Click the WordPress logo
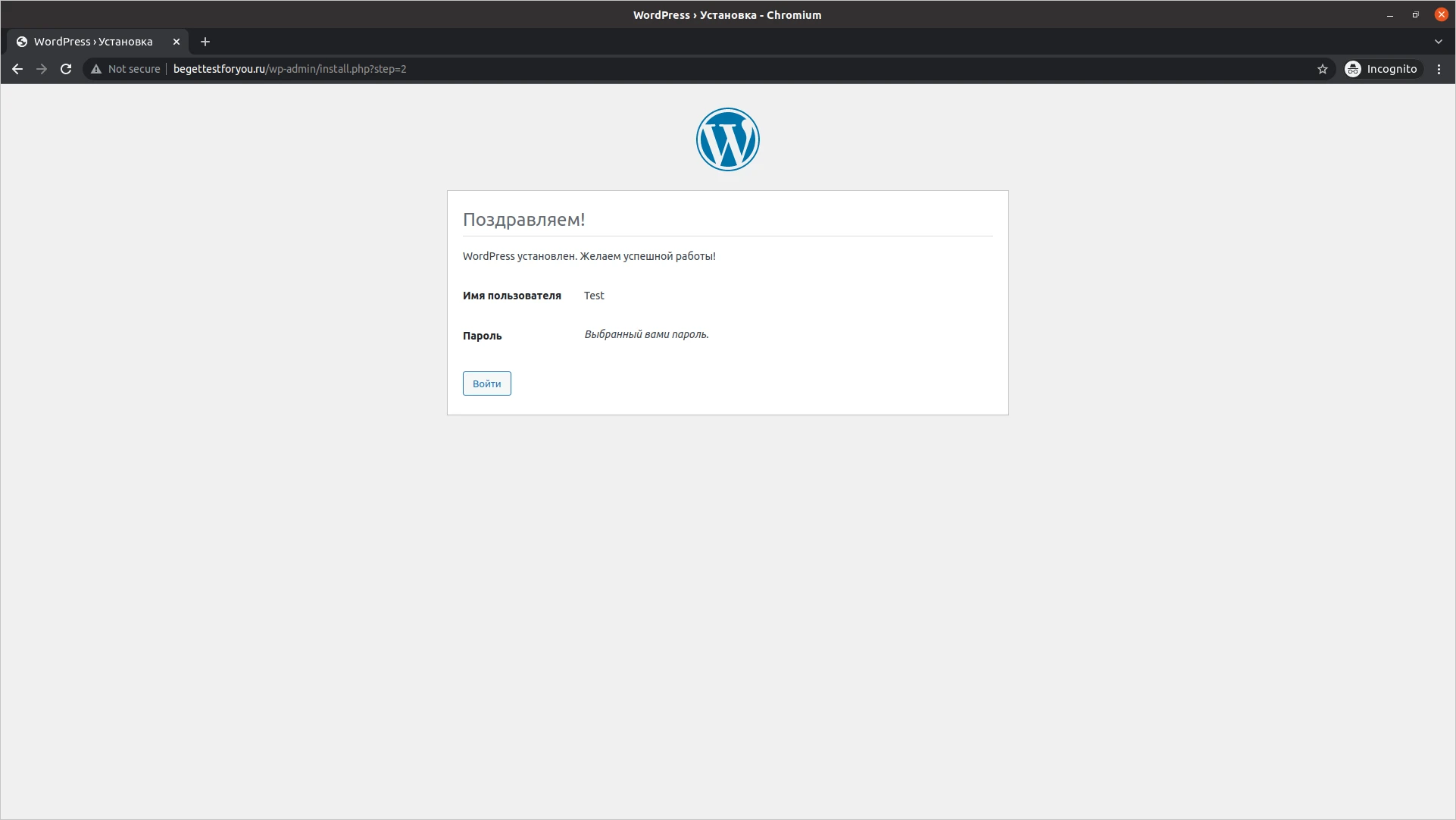 tap(727, 139)
